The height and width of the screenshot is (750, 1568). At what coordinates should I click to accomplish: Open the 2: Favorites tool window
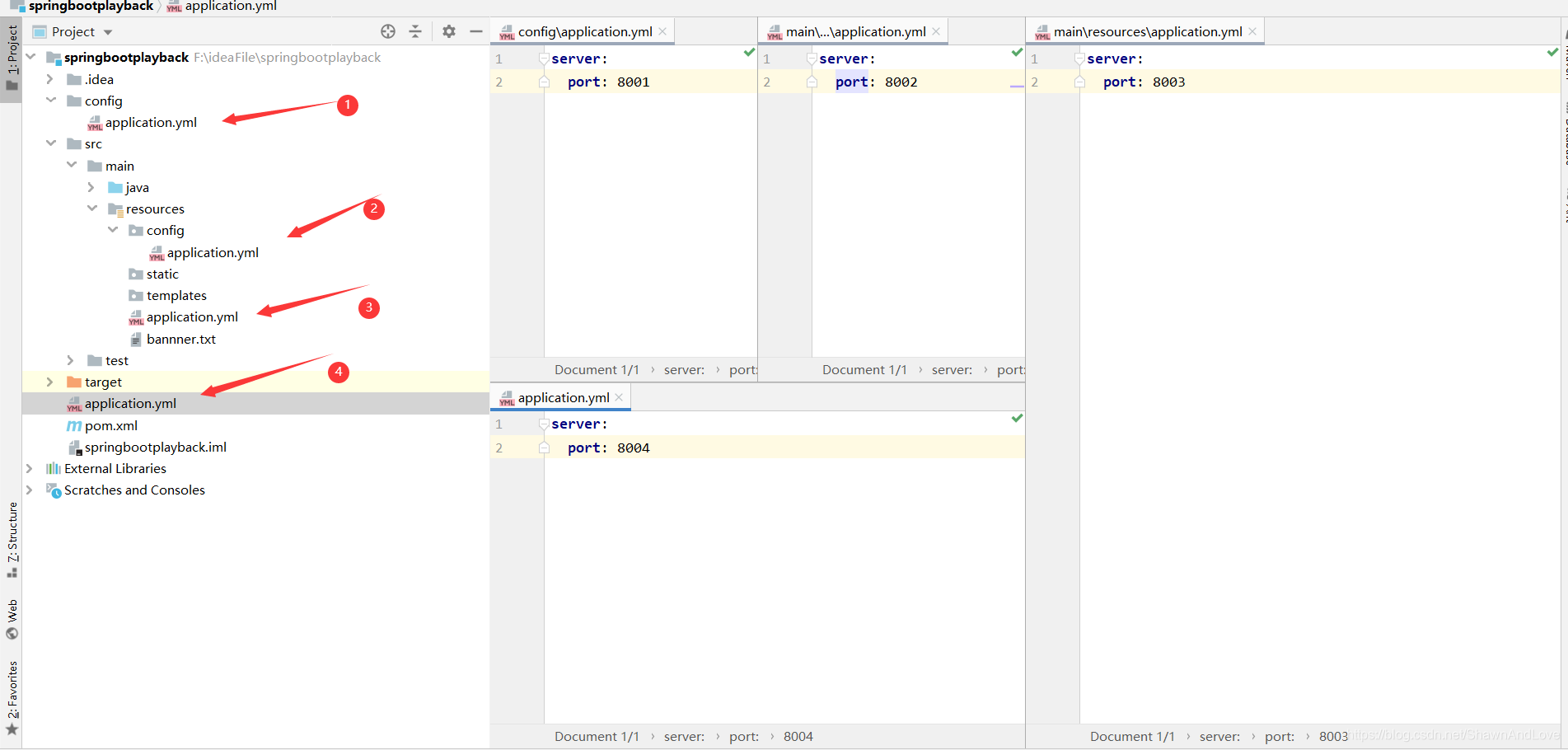tap(12, 698)
